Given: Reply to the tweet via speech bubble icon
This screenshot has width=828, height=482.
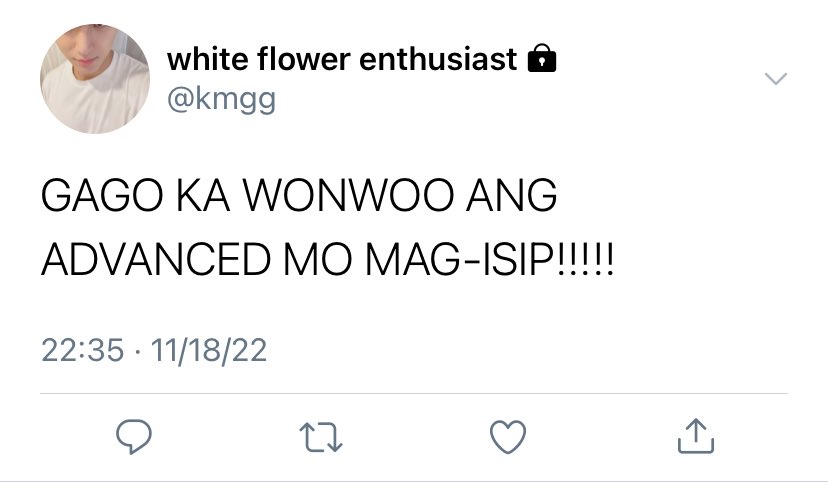Looking at the screenshot, I should (134, 437).
